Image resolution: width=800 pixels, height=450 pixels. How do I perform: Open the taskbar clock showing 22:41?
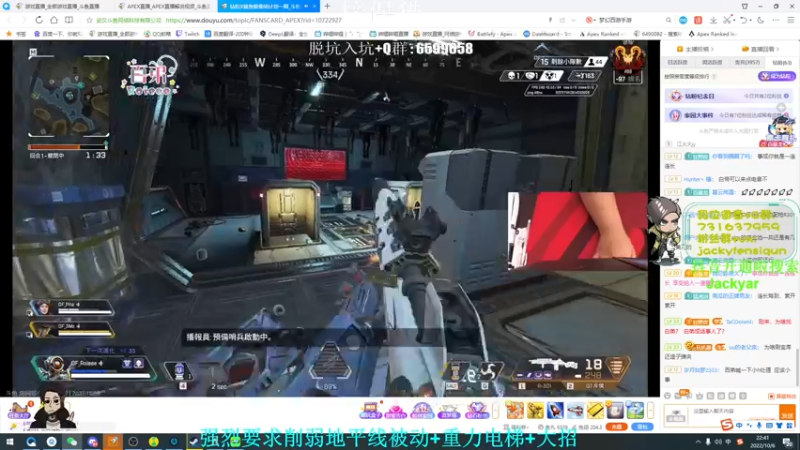762,442
